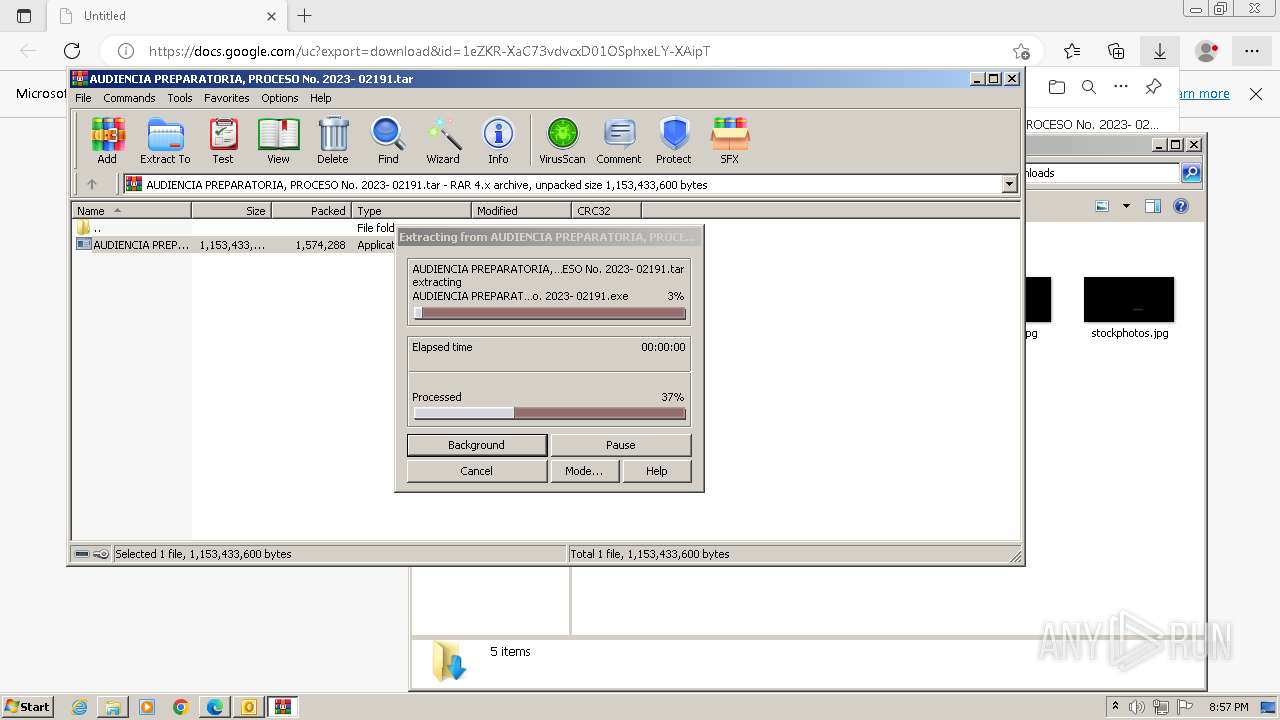Cancel the extraction
The image size is (1280, 720).
[x=477, y=471]
